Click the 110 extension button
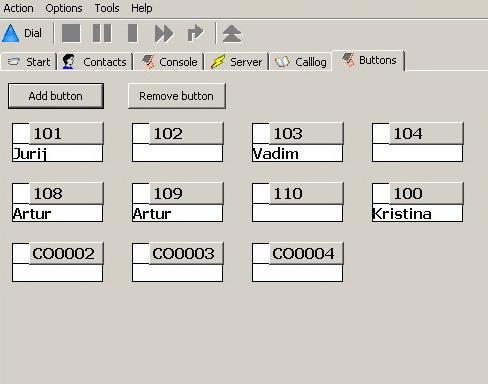 click(306, 193)
